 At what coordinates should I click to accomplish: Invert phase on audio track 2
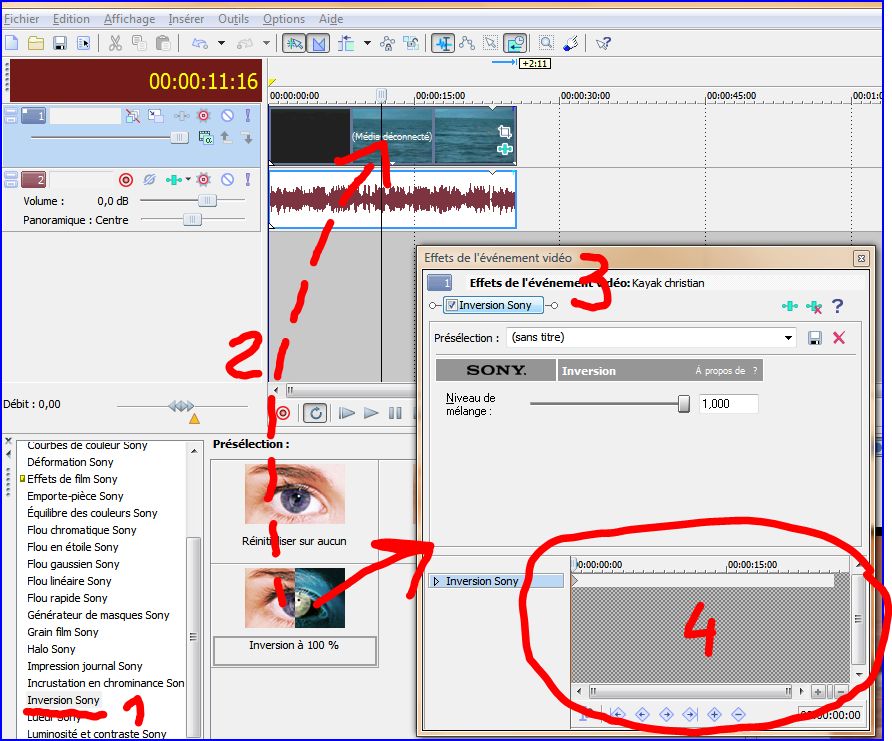(149, 180)
